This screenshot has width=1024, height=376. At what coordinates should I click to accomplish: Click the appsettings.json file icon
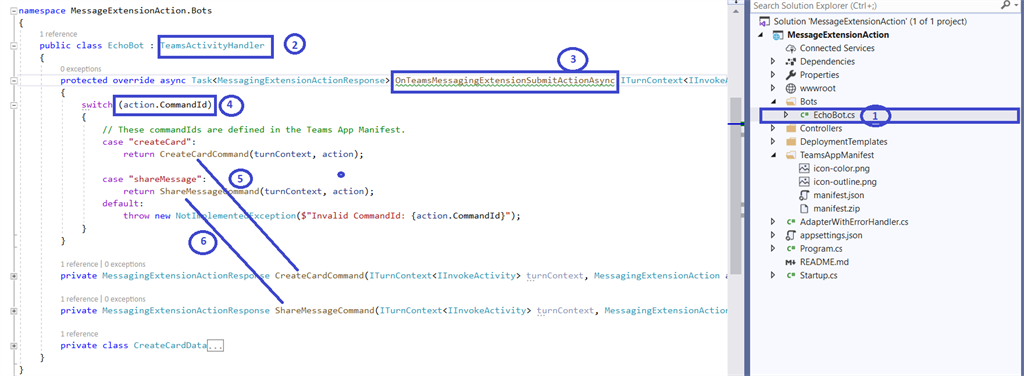pyautogui.click(x=790, y=235)
